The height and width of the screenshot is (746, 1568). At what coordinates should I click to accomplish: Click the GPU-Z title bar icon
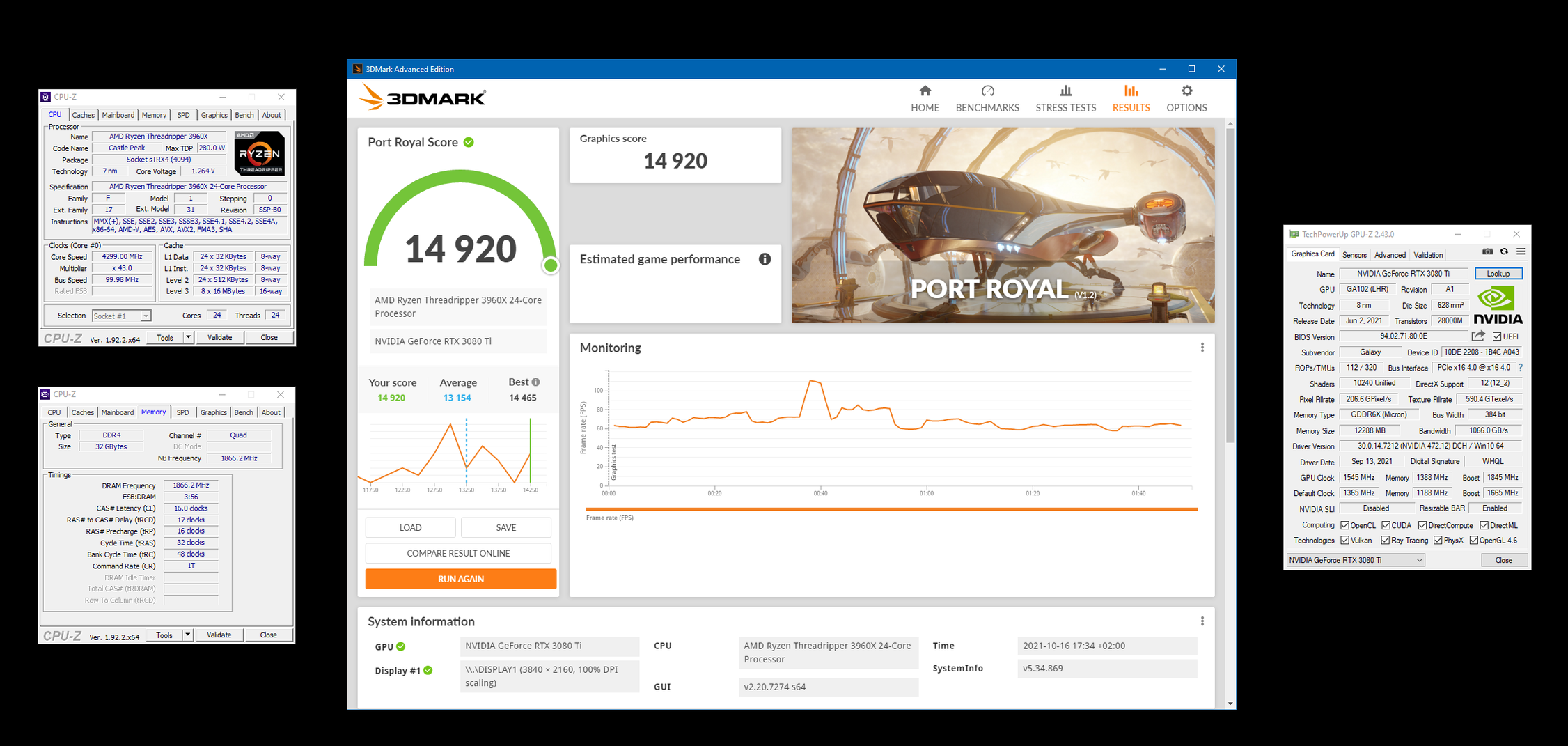[1294, 234]
